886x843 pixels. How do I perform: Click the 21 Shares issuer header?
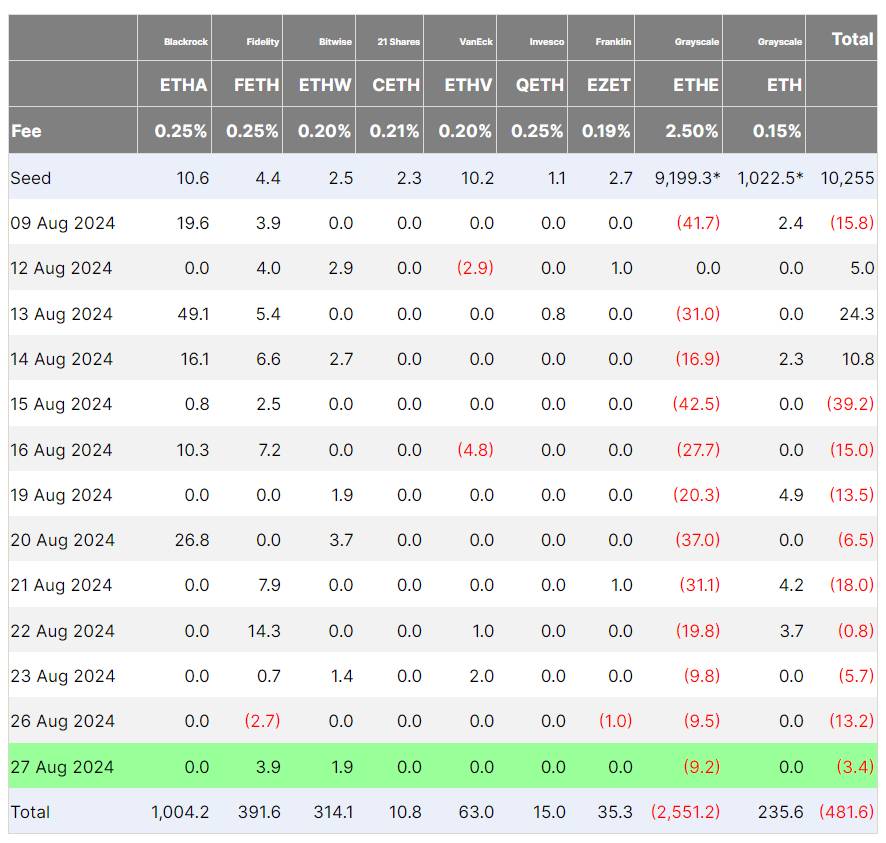(398, 42)
